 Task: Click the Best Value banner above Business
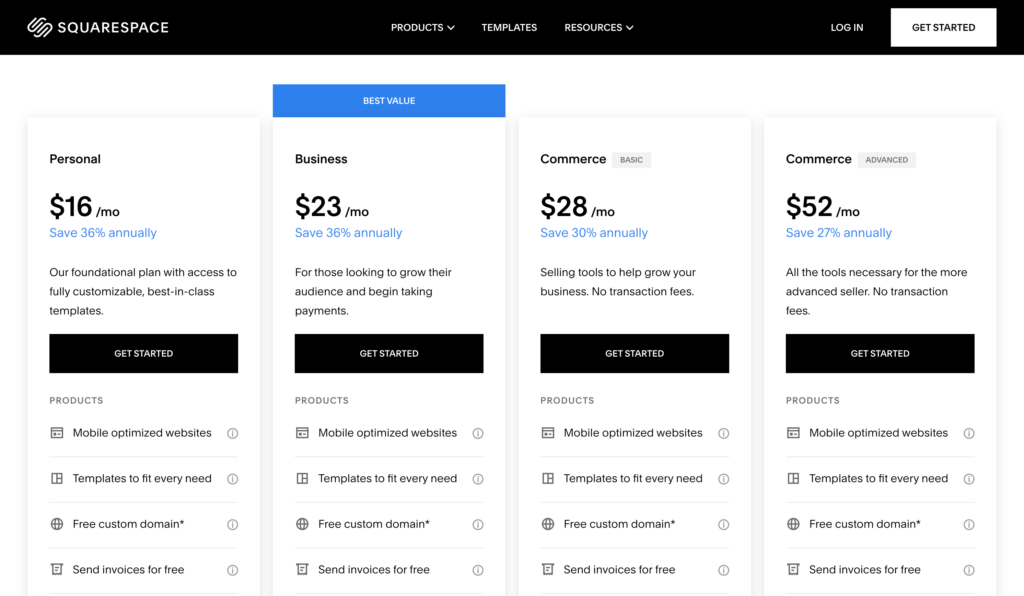[388, 100]
